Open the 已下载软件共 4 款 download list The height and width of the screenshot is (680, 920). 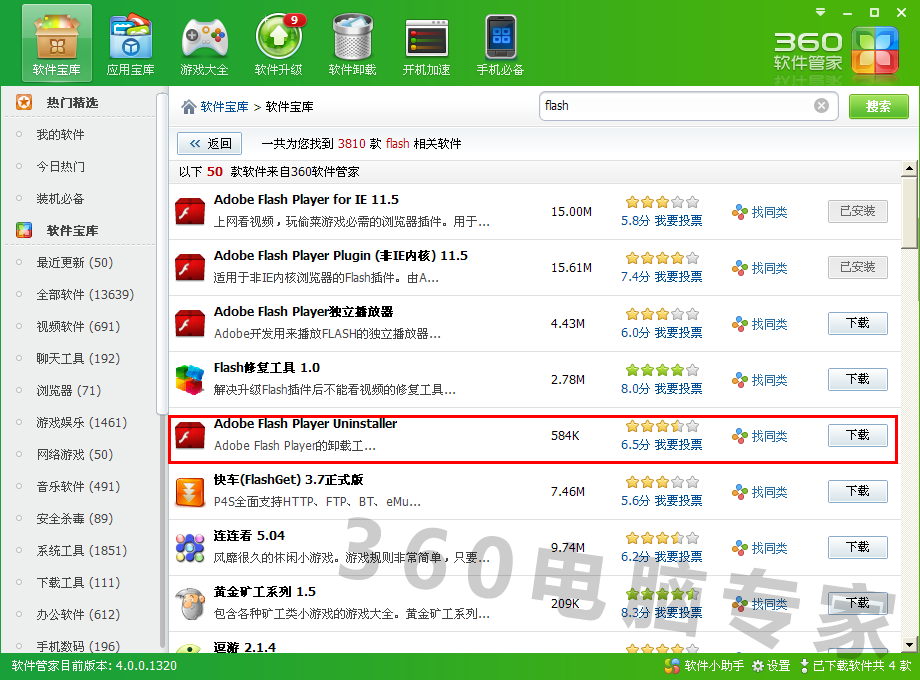(855, 666)
